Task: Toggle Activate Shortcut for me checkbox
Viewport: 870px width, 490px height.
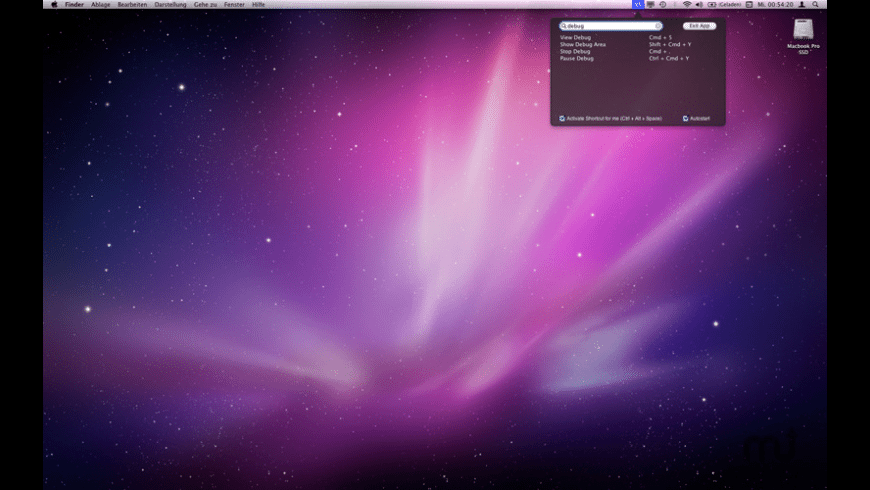Action: pos(563,118)
